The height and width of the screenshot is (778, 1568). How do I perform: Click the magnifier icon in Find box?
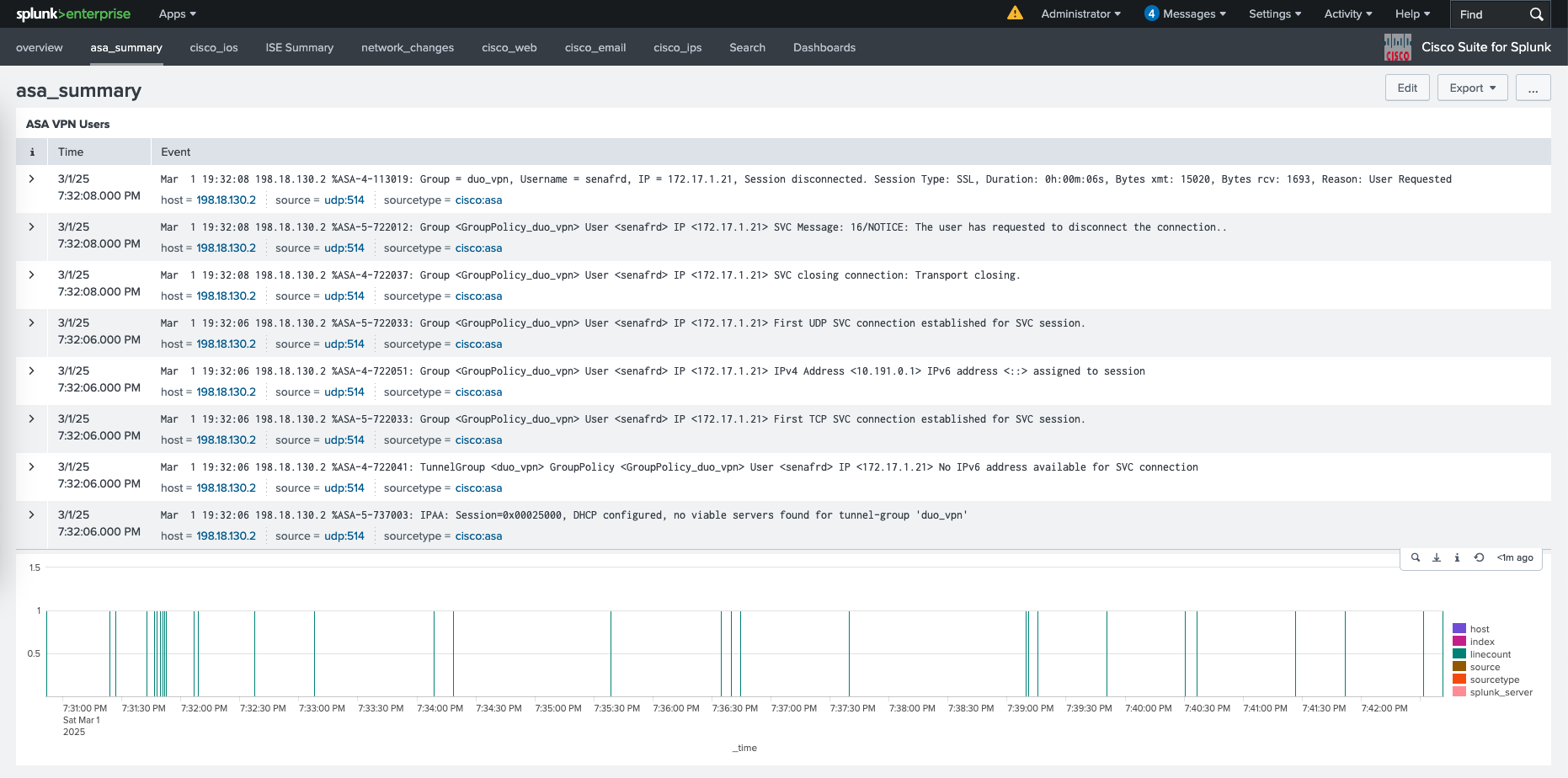click(x=1536, y=14)
